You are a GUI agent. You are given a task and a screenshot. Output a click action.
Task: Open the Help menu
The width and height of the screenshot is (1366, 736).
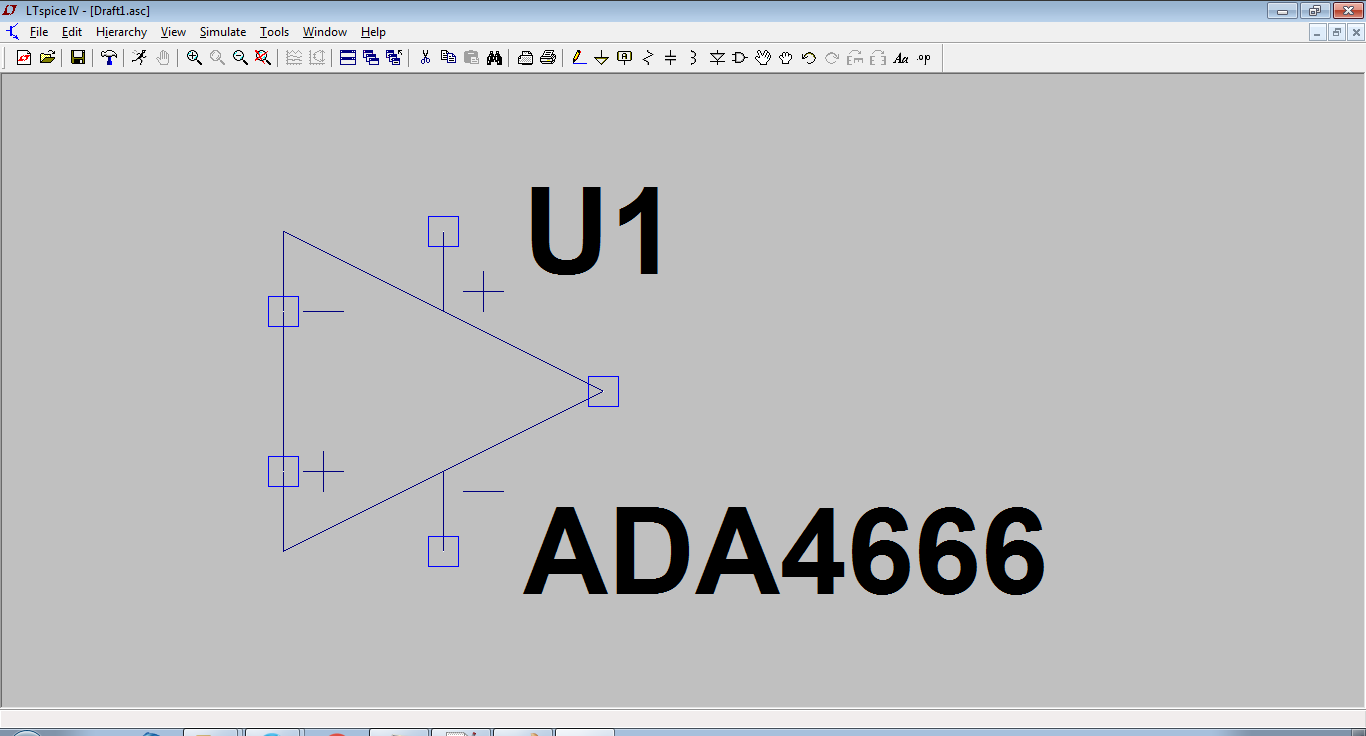click(373, 32)
